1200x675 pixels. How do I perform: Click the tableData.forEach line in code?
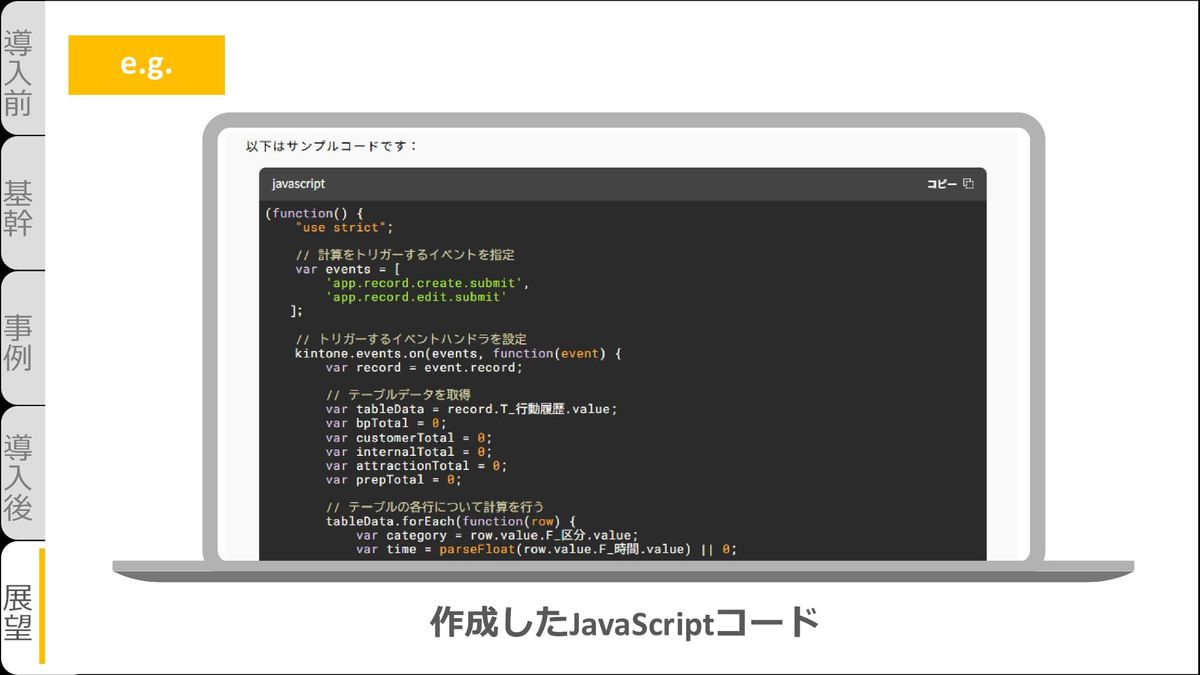pyautogui.click(x=450, y=521)
